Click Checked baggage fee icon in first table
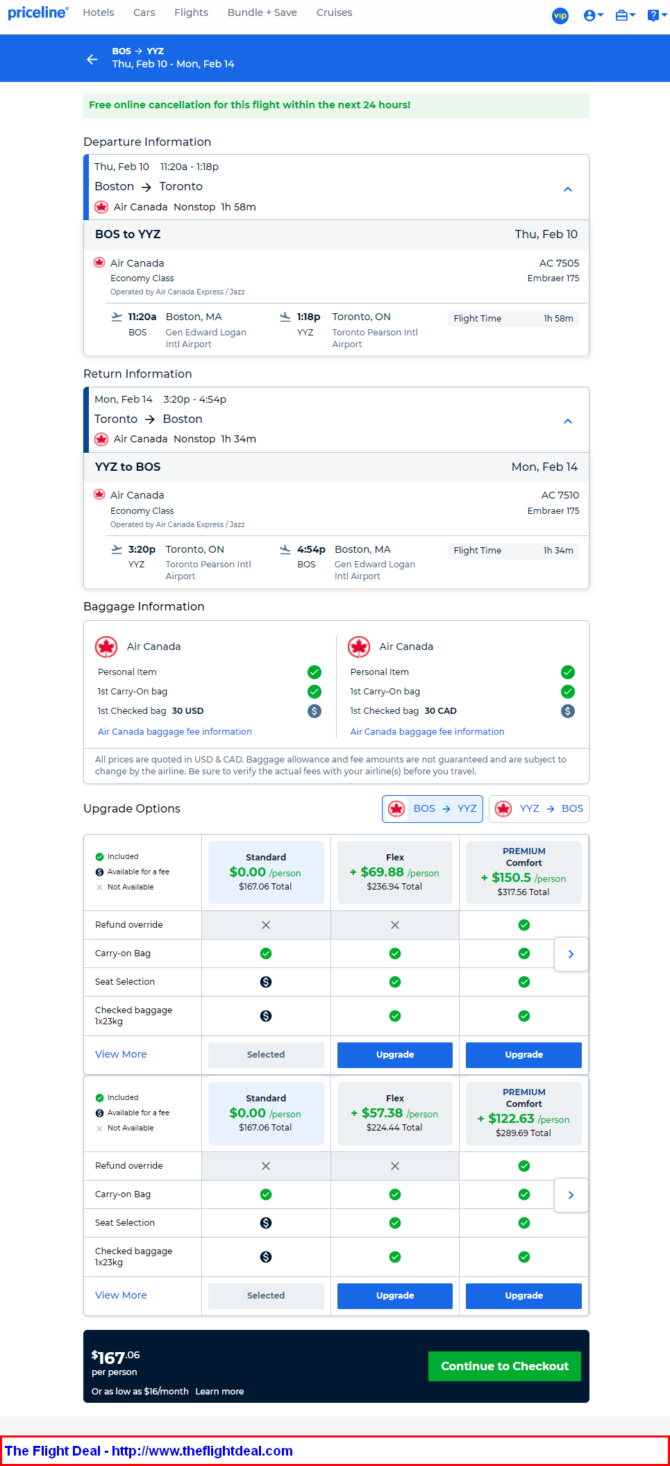The image size is (670, 1466). point(266,1016)
